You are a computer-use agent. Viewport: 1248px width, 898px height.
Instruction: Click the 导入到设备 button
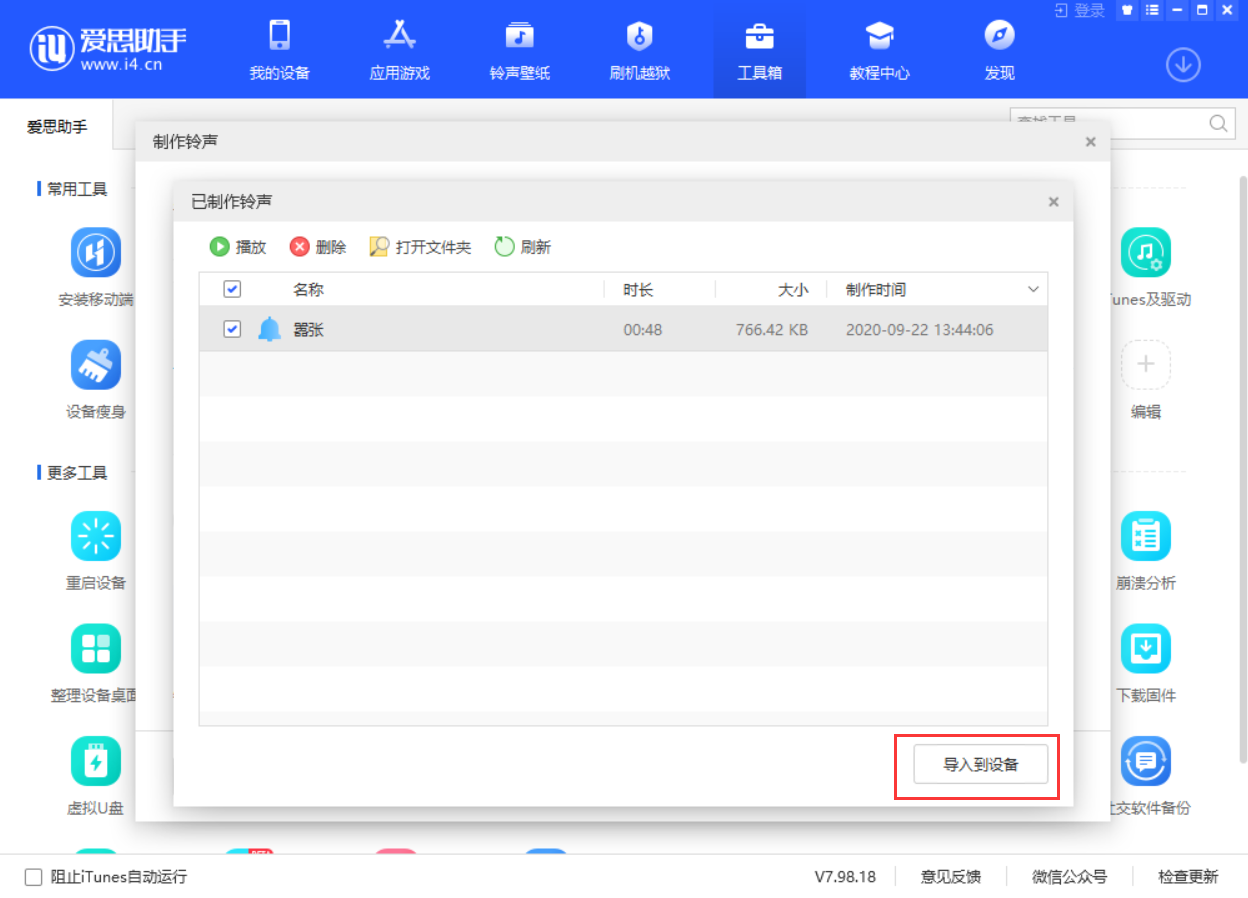click(980, 765)
